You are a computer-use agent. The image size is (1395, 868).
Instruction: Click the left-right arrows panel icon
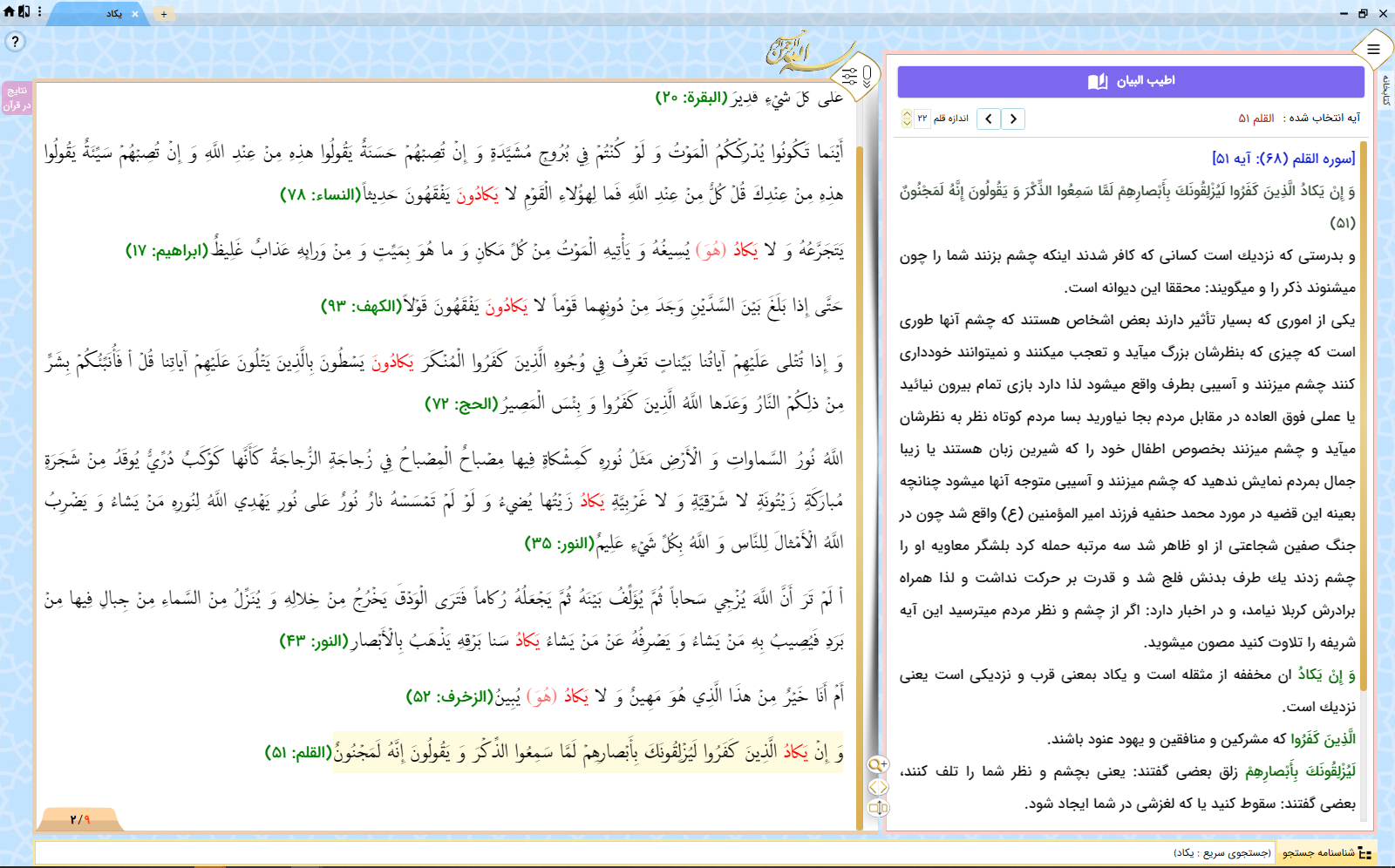(878, 787)
